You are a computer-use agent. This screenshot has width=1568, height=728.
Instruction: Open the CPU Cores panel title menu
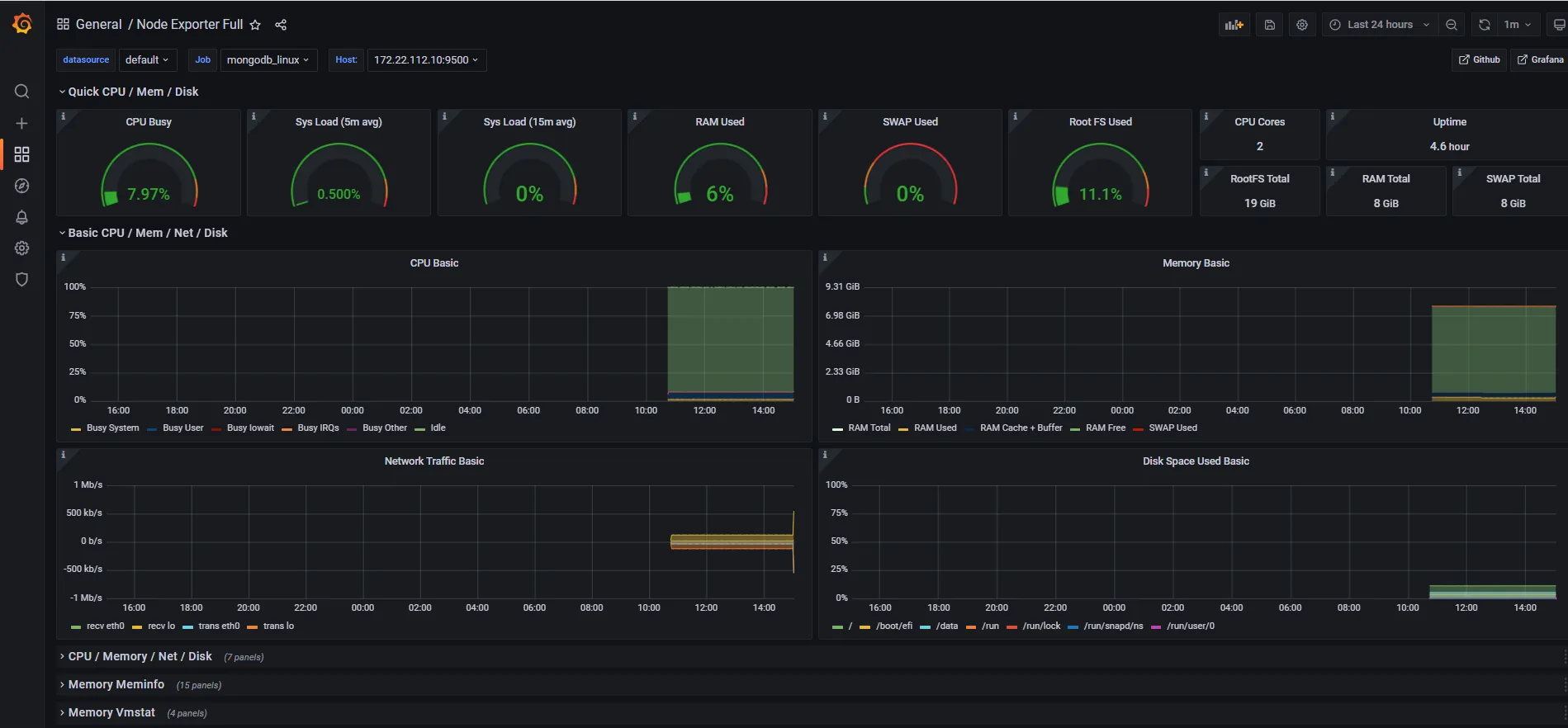coord(1259,122)
